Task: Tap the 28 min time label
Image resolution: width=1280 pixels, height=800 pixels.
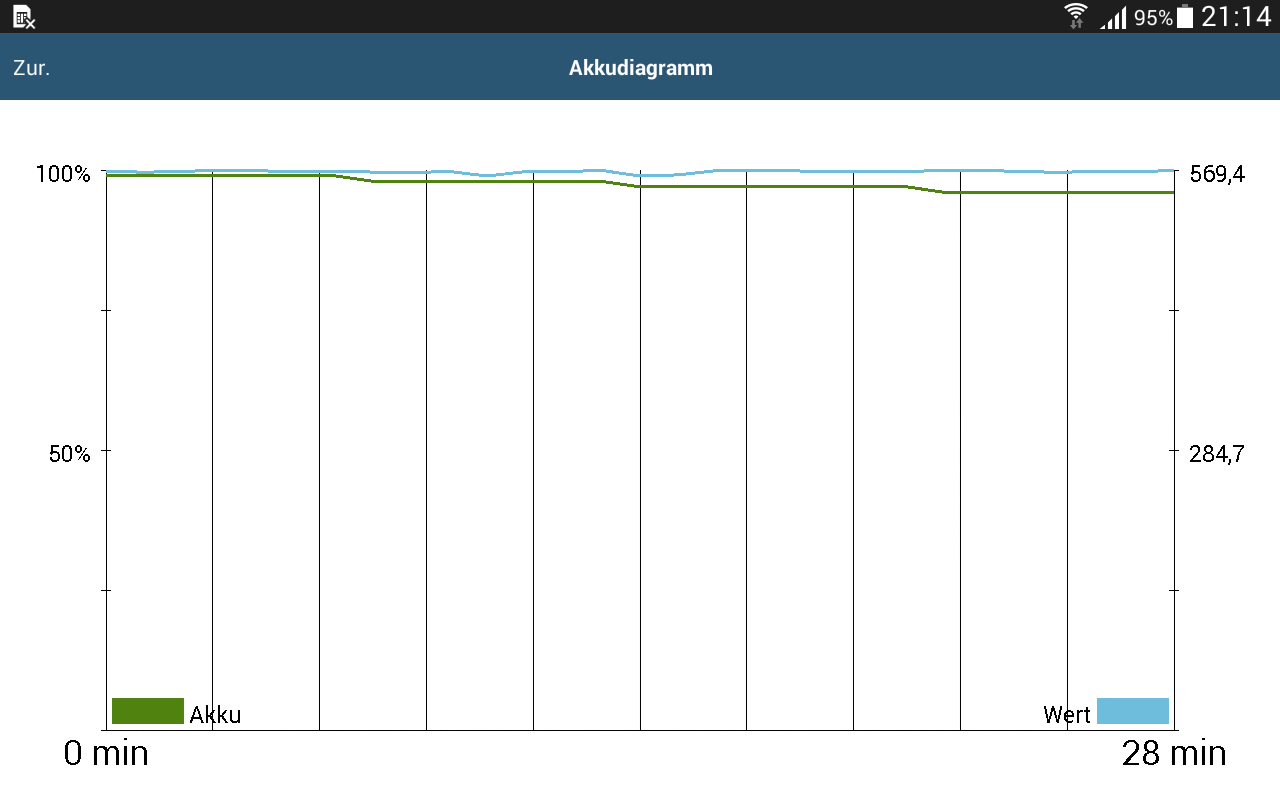Action: tap(1174, 753)
